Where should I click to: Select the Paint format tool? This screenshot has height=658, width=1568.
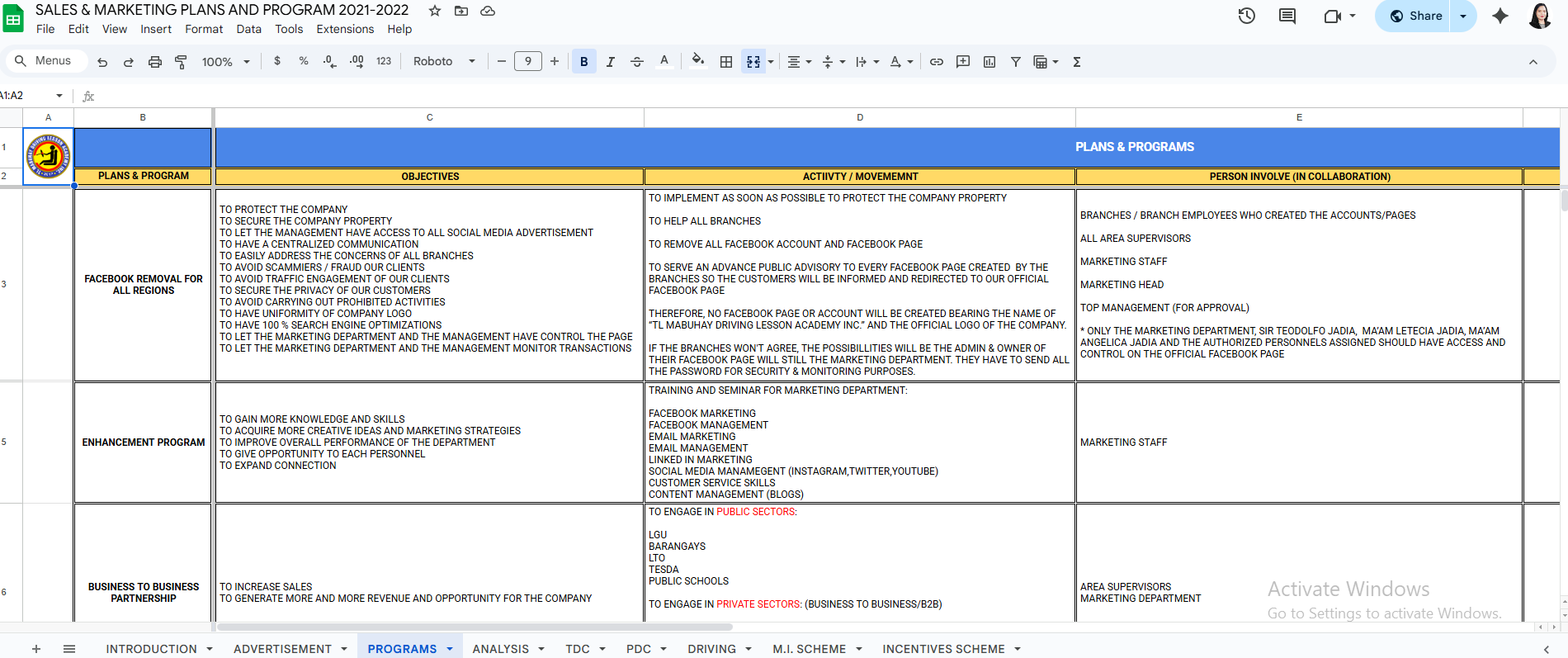[181, 62]
